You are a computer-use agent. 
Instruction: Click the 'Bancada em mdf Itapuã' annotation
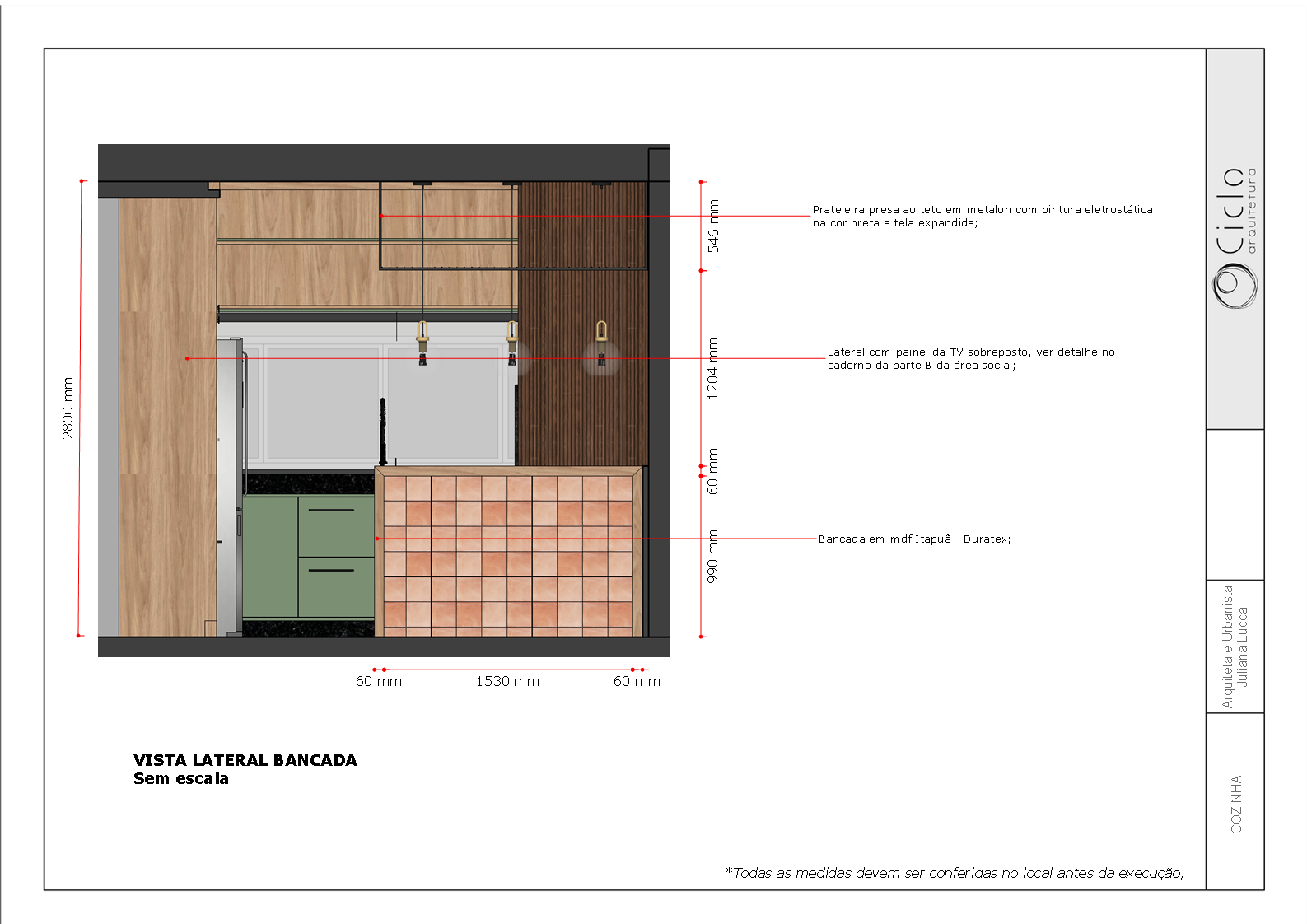coord(914,539)
